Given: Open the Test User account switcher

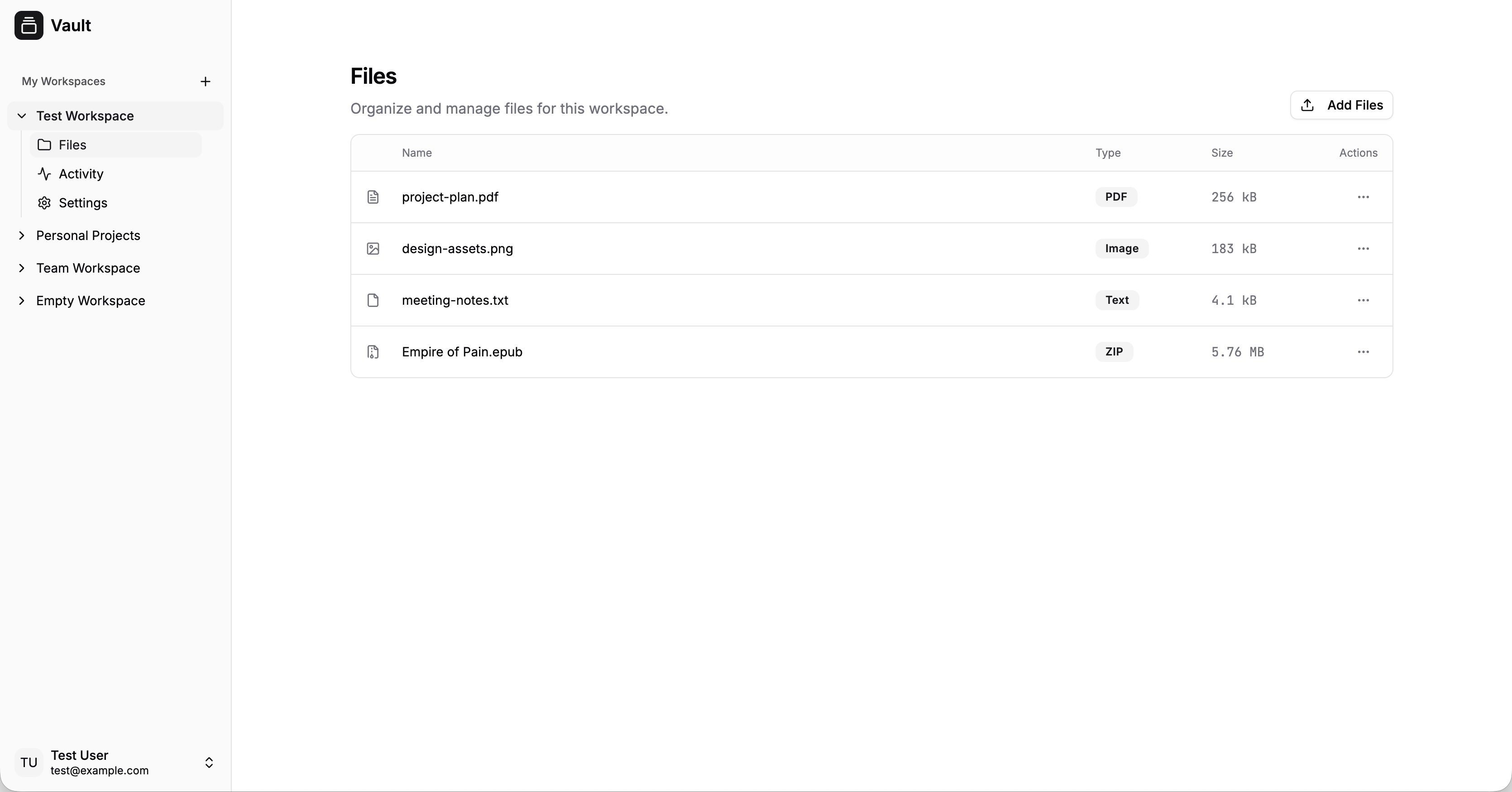Looking at the screenshot, I should coord(209,763).
